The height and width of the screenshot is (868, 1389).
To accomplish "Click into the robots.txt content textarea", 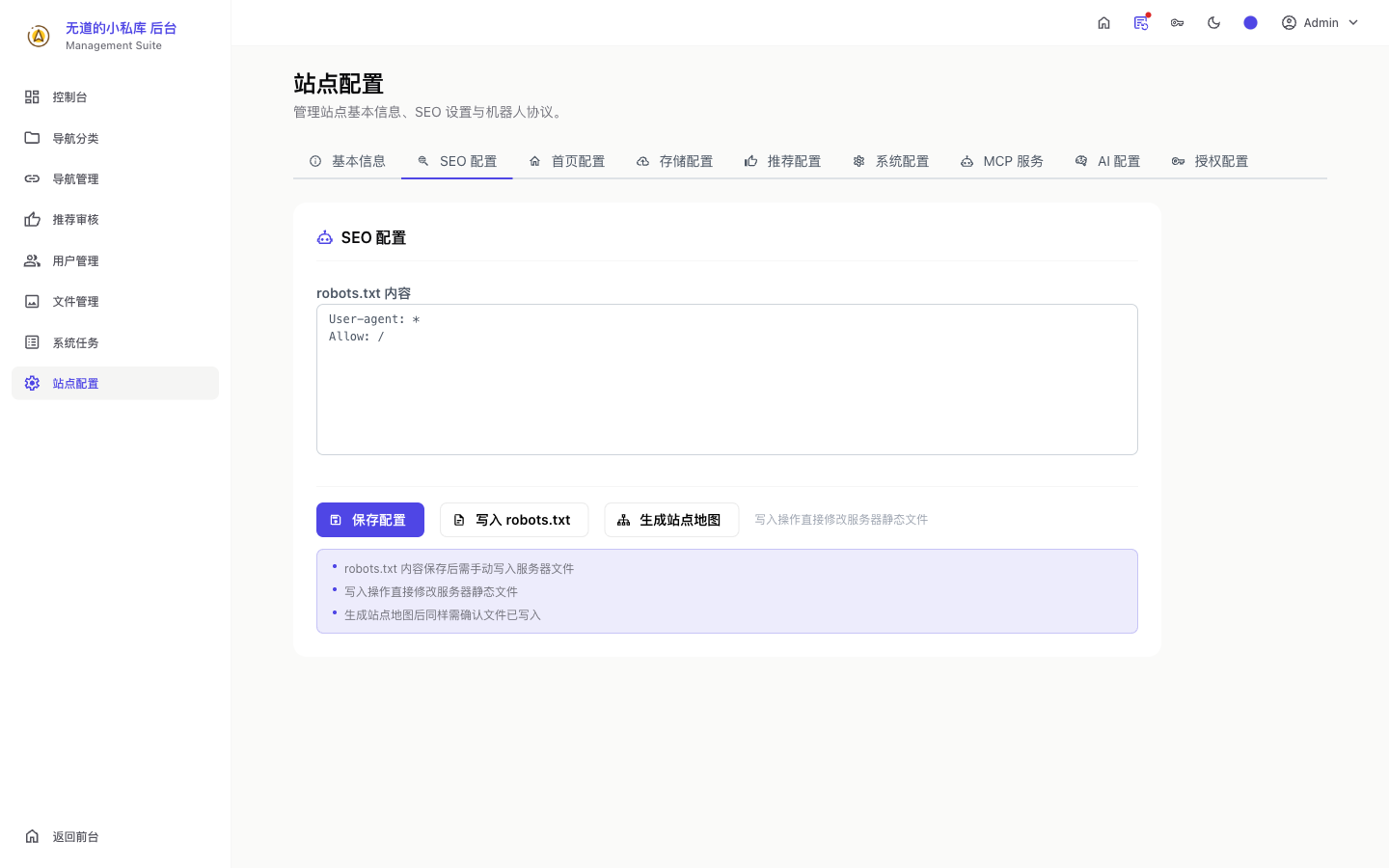I will [x=727, y=380].
